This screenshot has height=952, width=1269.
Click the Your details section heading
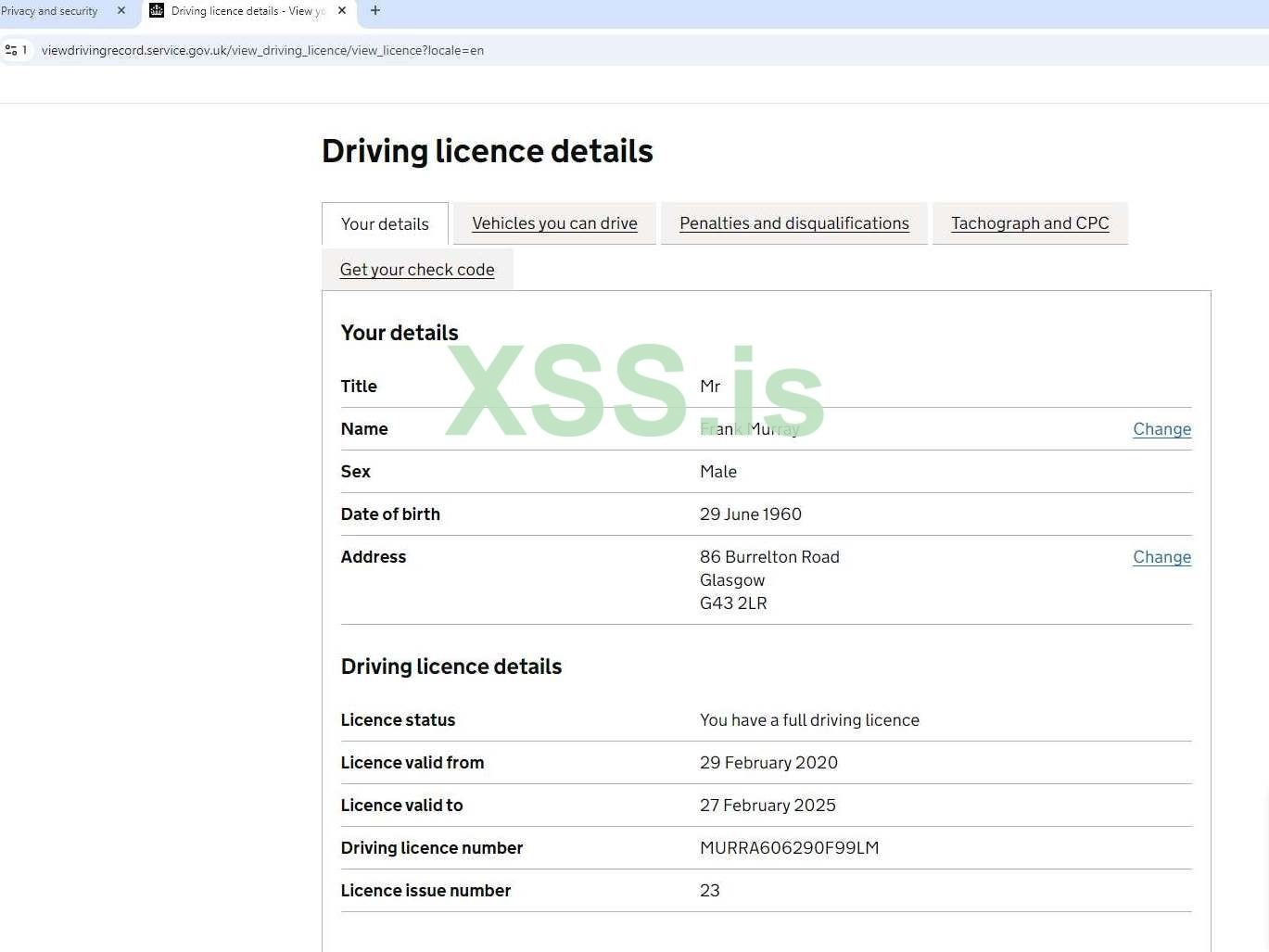click(x=400, y=333)
